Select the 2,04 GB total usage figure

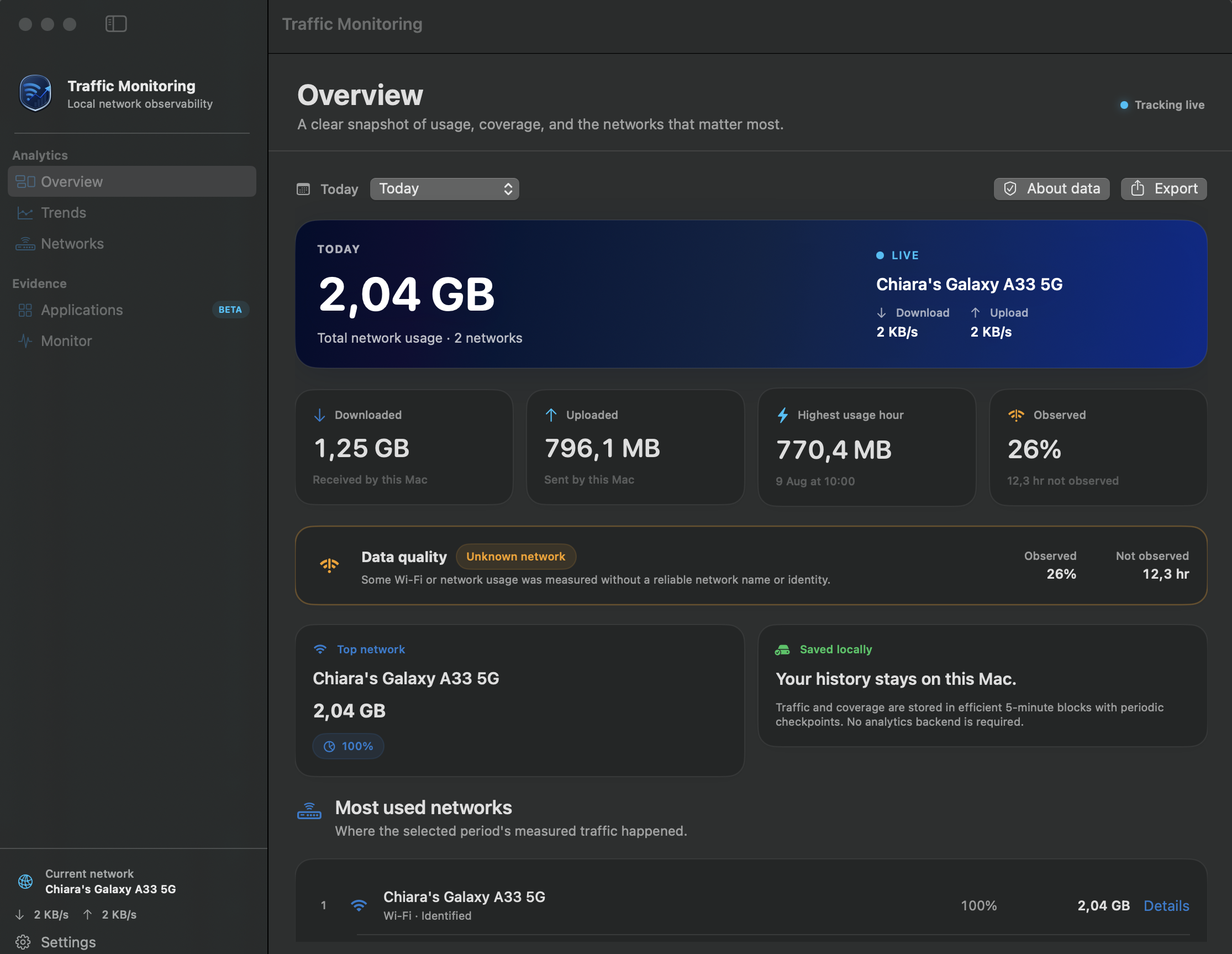407,295
